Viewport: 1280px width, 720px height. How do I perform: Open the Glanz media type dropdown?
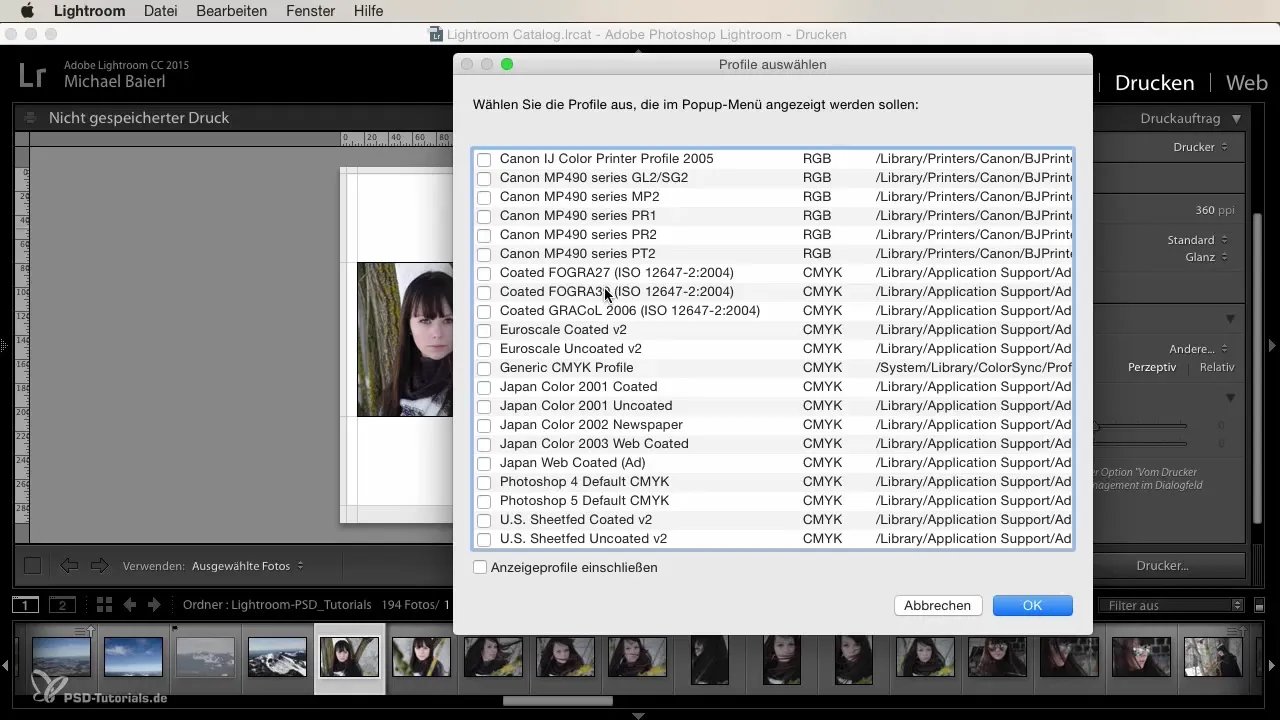(x=1205, y=257)
